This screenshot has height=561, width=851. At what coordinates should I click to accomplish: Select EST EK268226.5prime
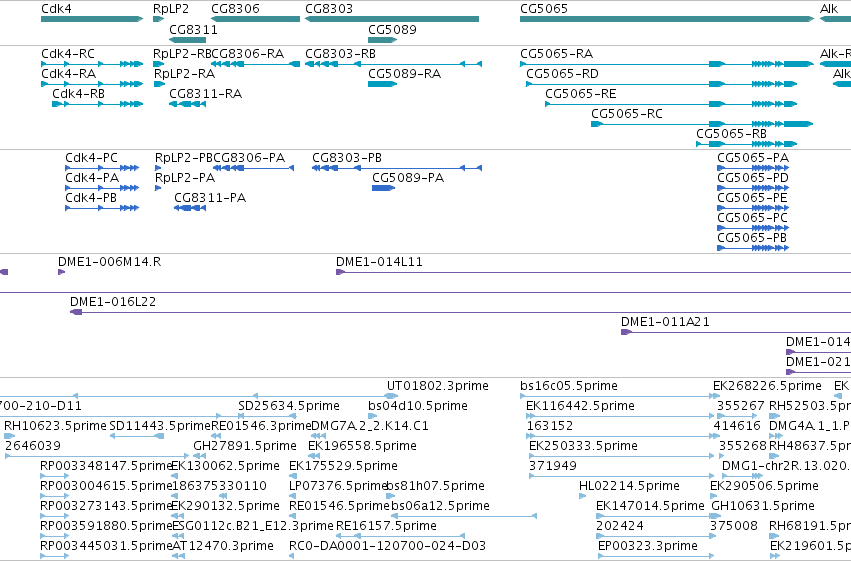pos(767,386)
